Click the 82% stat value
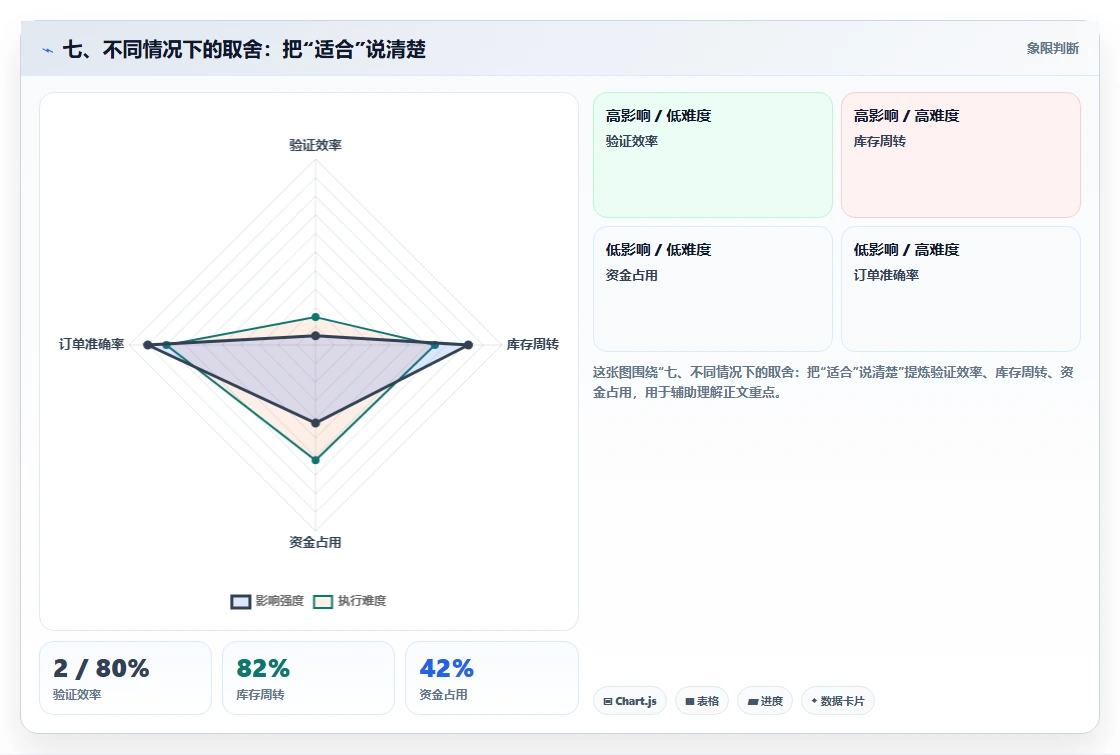The width and height of the screenshot is (1120, 755). click(x=263, y=669)
